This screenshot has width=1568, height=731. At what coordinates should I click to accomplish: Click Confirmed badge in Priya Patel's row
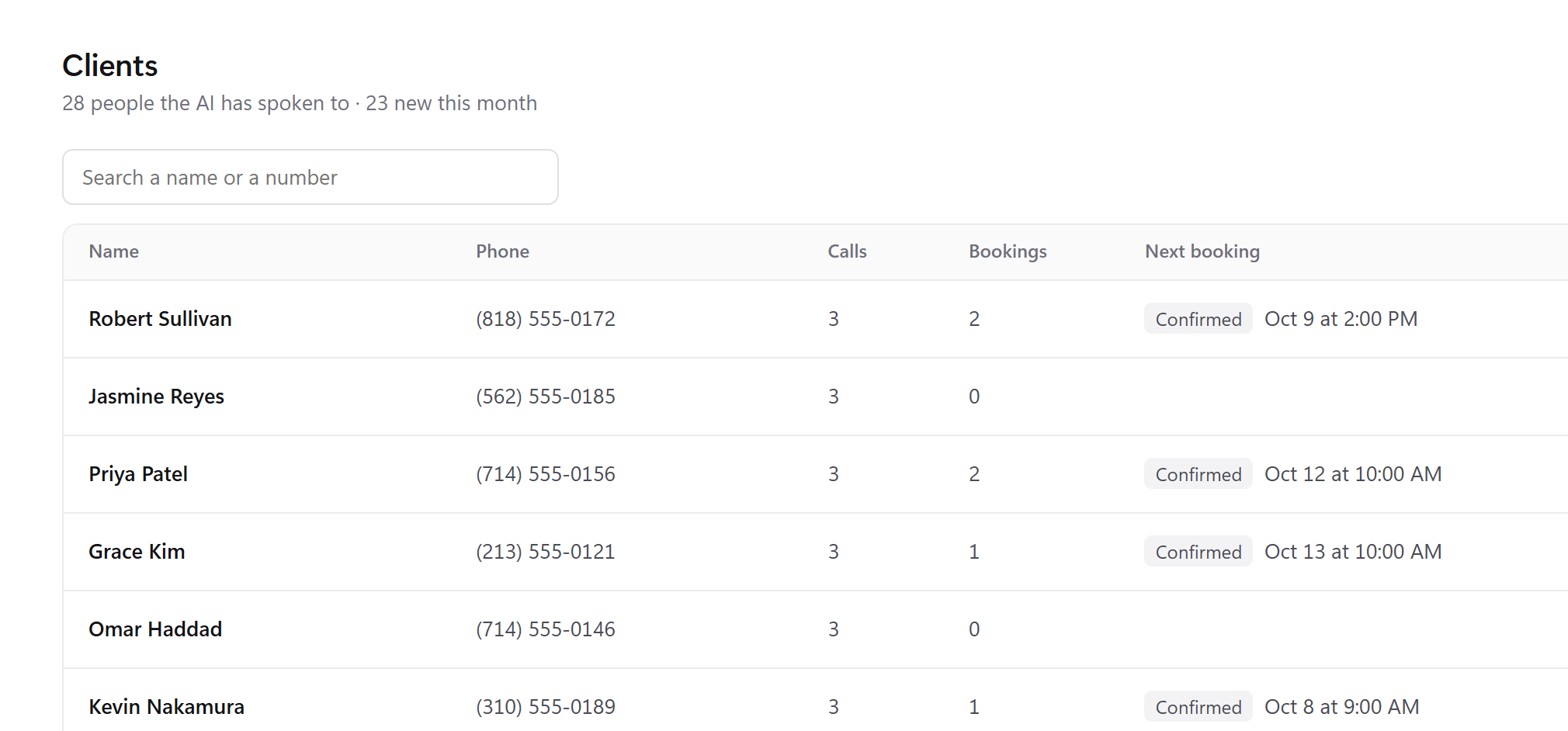(1199, 474)
